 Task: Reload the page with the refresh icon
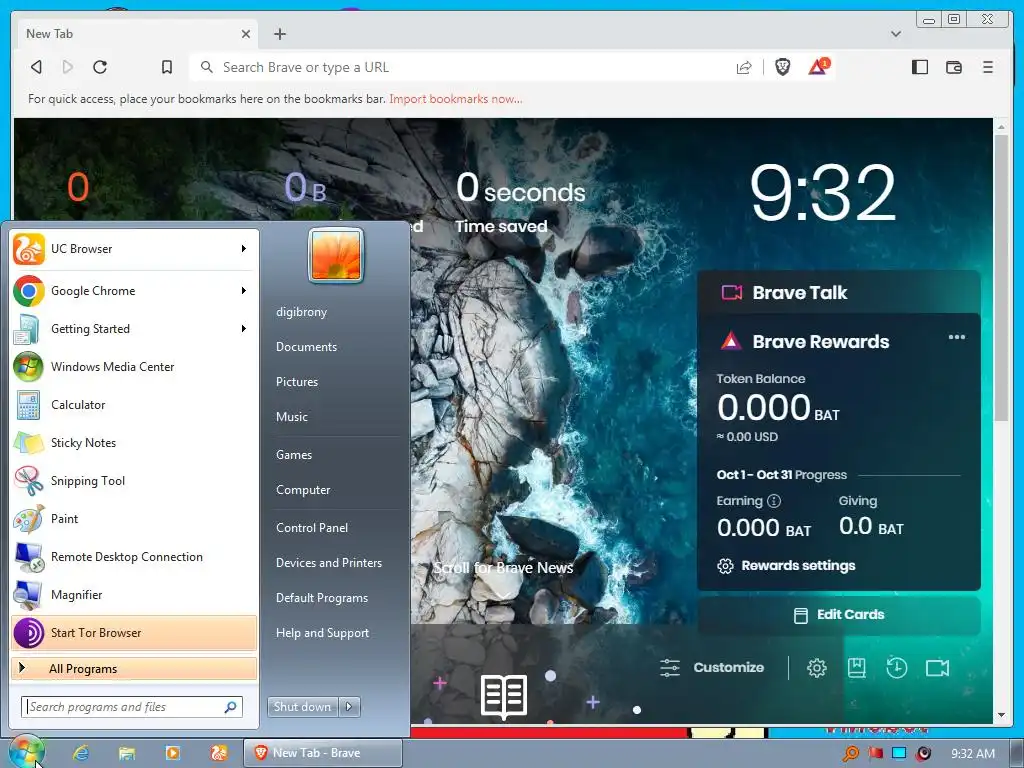(x=100, y=67)
